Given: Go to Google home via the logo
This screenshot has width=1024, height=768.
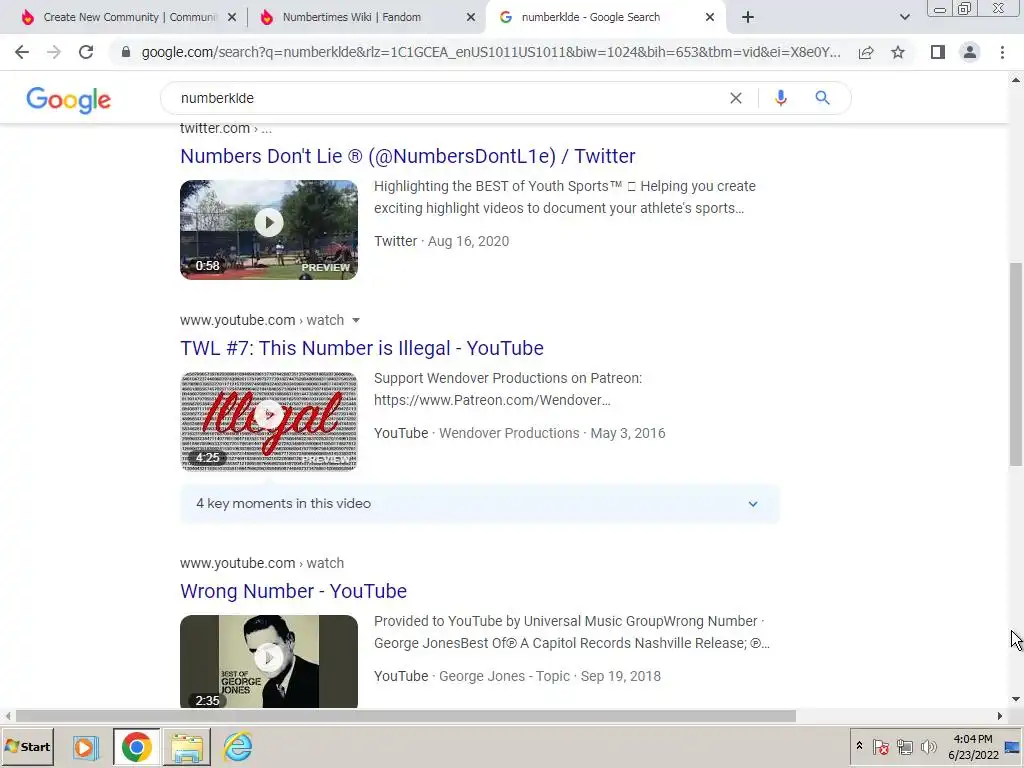Looking at the screenshot, I should pyautogui.click(x=69, y=99).
